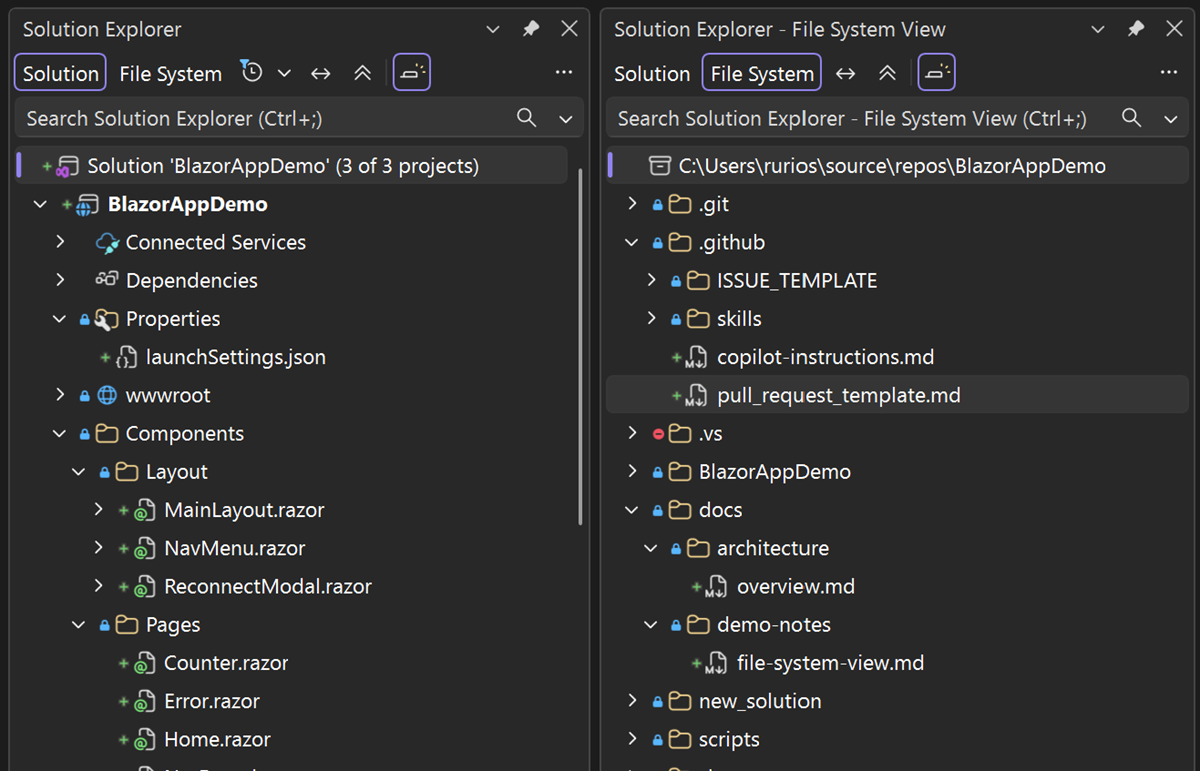
Task: Switch to File System tab in left panel
Action: [x=171, y=73]
